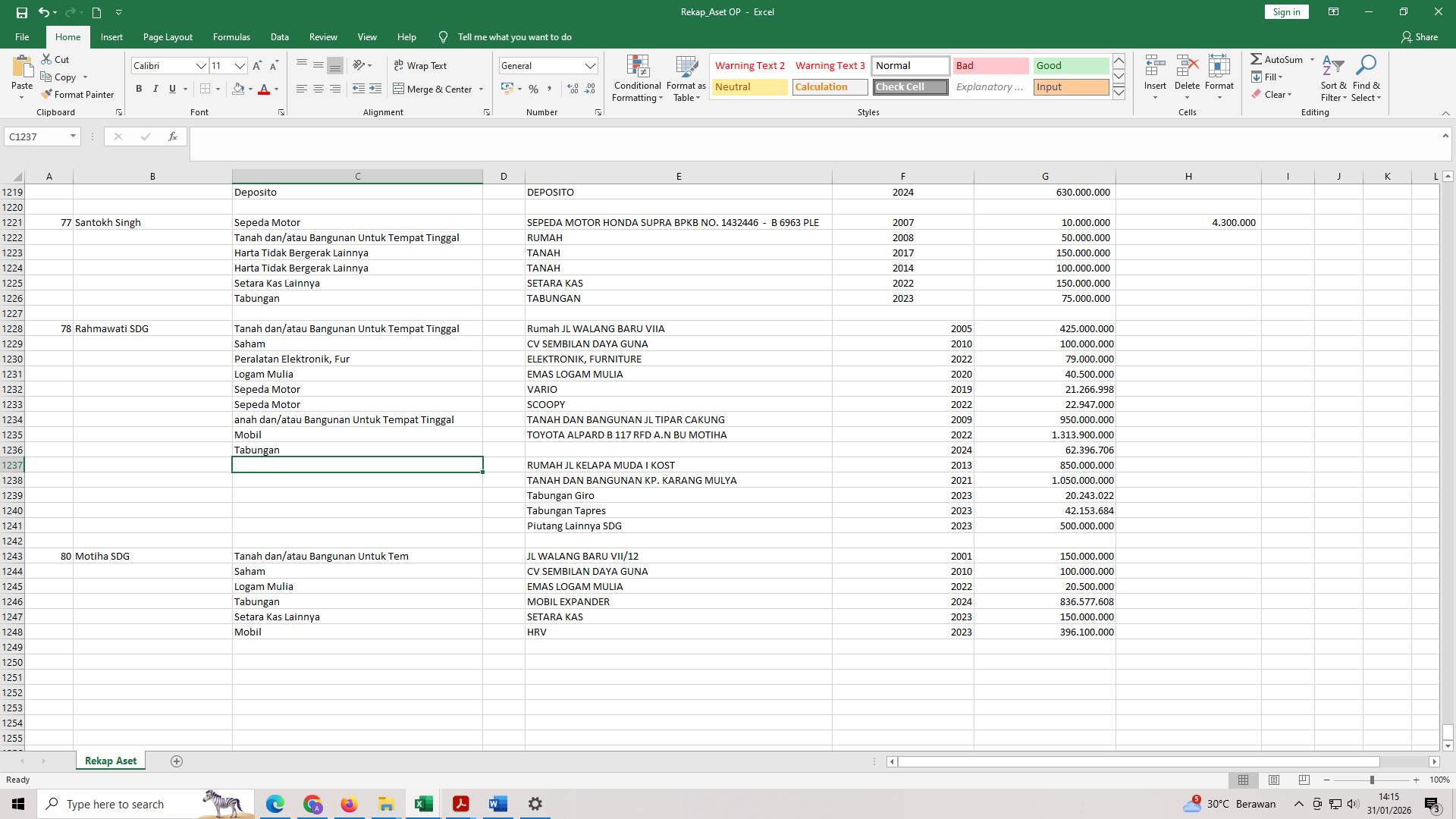Viewport: 1456px width, 819px height.
Task: Adjust the zoom slider
Action: [x=1373, y=780]
